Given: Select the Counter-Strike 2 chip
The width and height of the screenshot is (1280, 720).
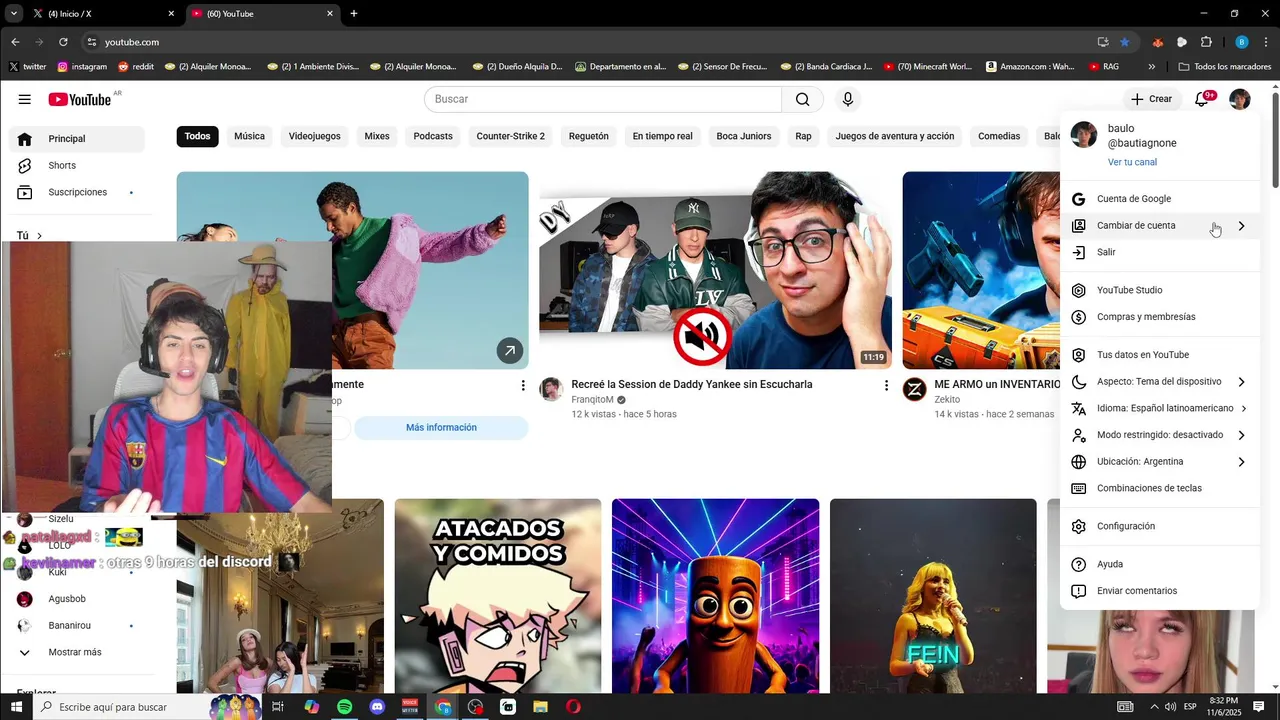Looking at the screenshot, I should point(510,136).
